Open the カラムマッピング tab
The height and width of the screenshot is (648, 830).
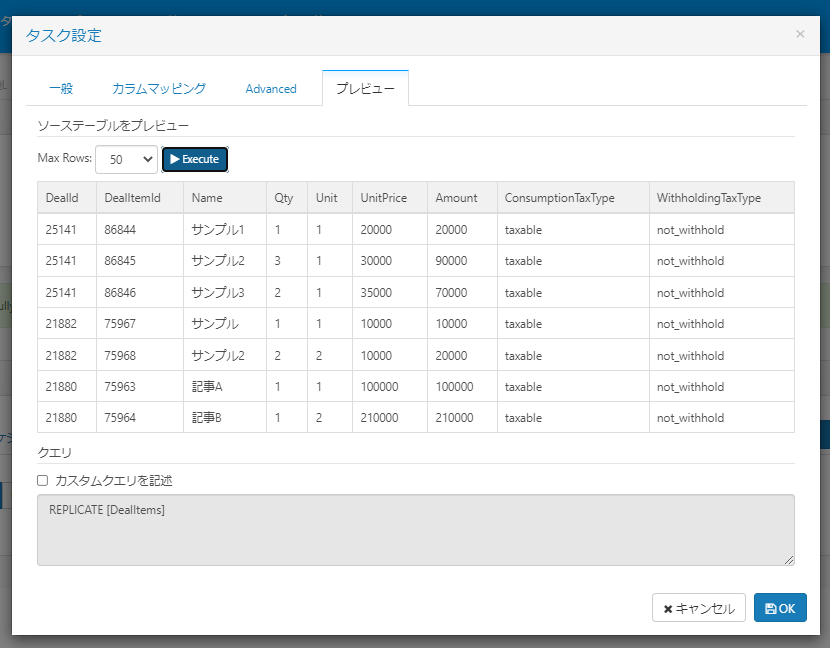click(159, 88)
